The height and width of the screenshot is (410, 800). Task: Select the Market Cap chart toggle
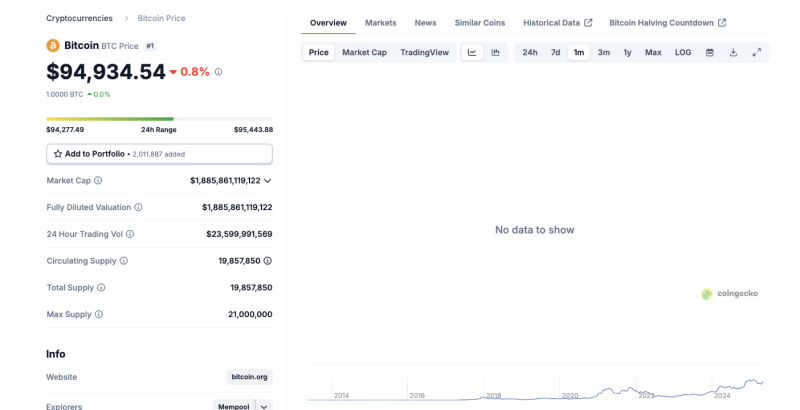point(364,53)
